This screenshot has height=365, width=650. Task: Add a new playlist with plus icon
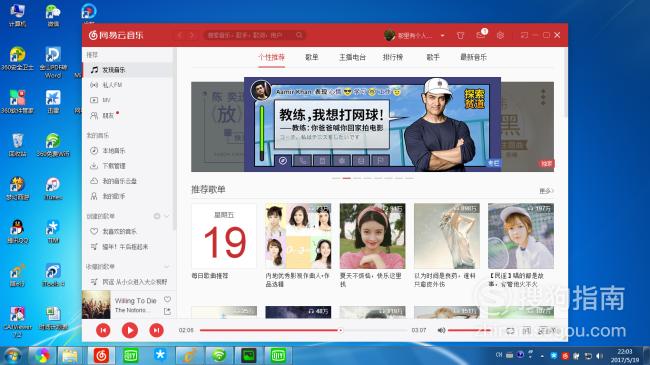[157, 216]
